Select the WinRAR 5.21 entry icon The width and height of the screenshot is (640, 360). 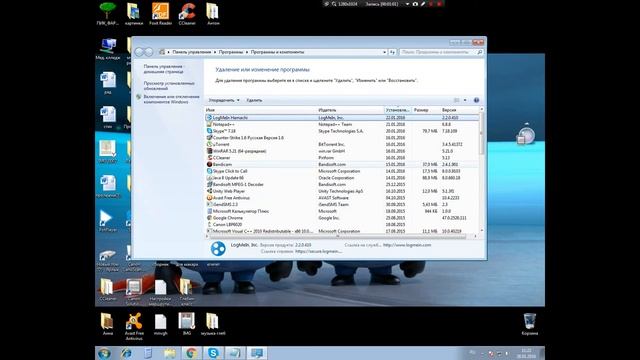click(x=209, y=151)
